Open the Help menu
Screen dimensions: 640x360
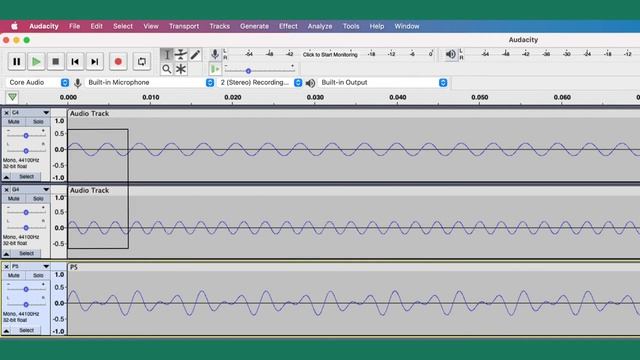[377, 26]
